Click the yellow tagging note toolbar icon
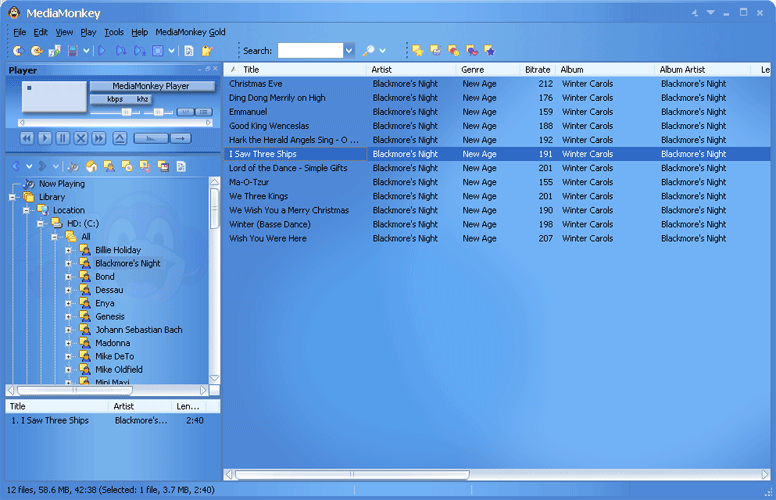This screenshot has height=500, width=776. coord(207,50)
